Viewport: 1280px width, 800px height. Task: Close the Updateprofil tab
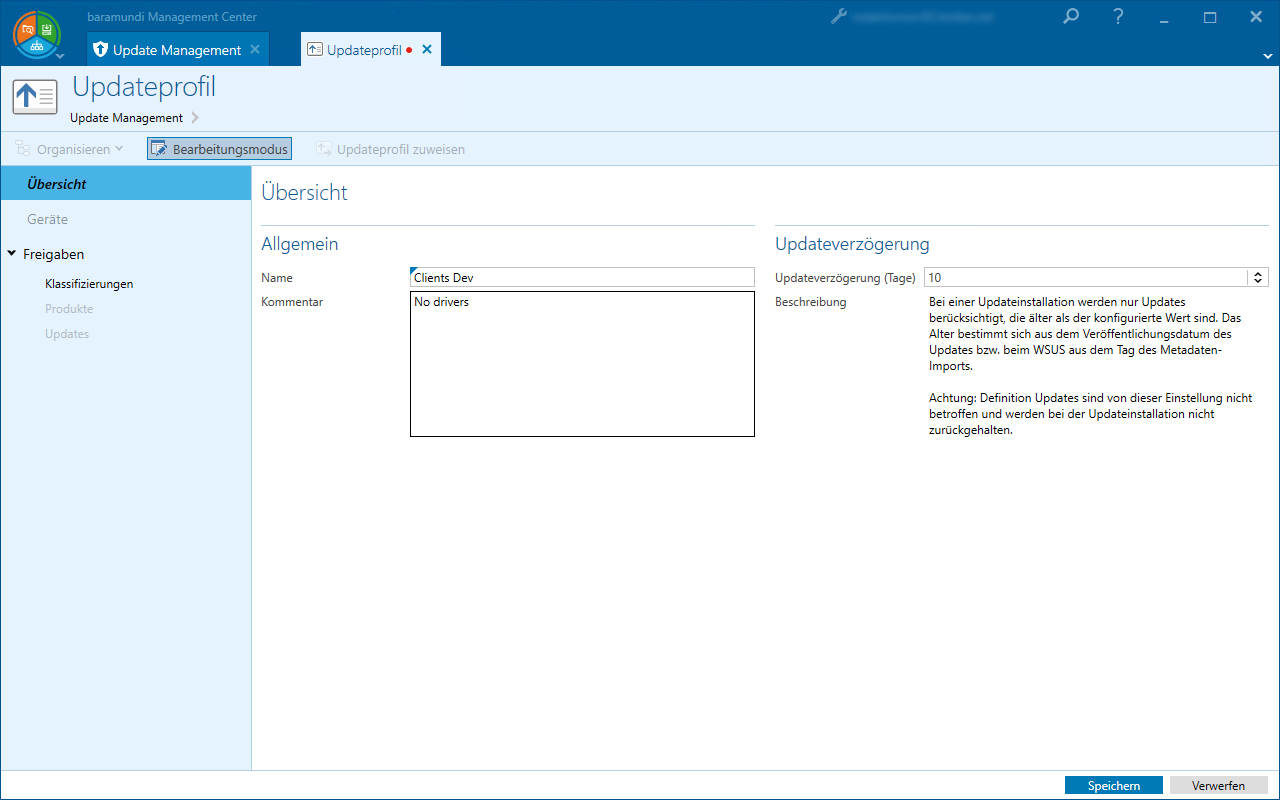pyautogui.click(x=427, y=49)
